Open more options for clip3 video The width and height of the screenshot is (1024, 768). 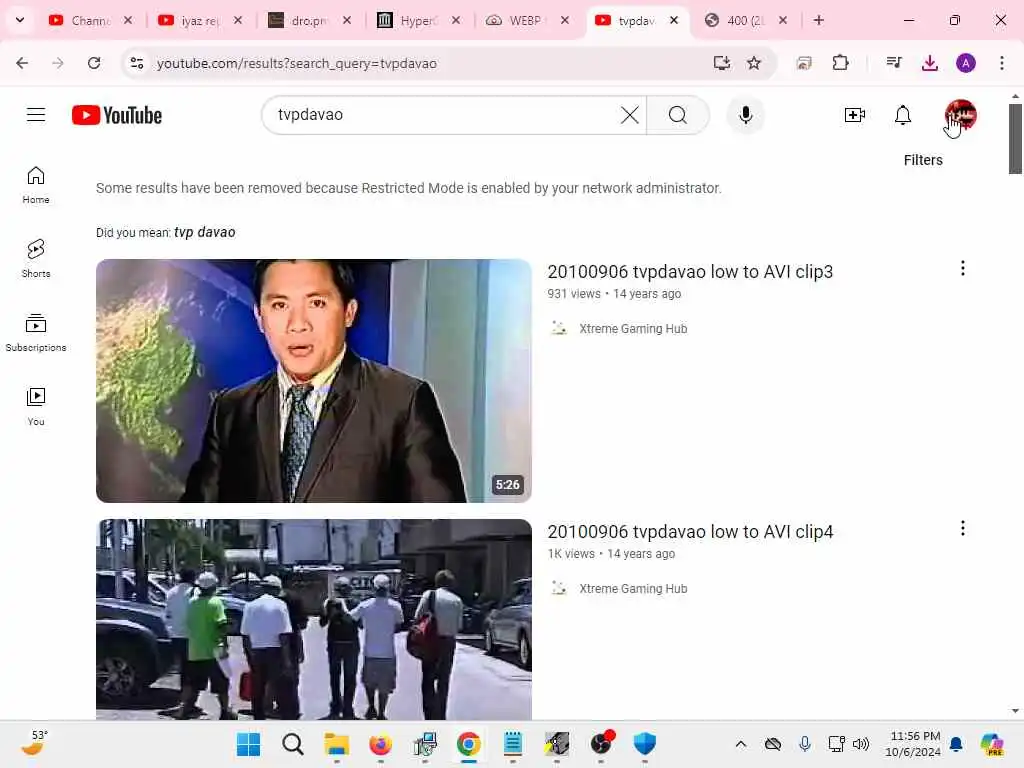pos(963,268)
